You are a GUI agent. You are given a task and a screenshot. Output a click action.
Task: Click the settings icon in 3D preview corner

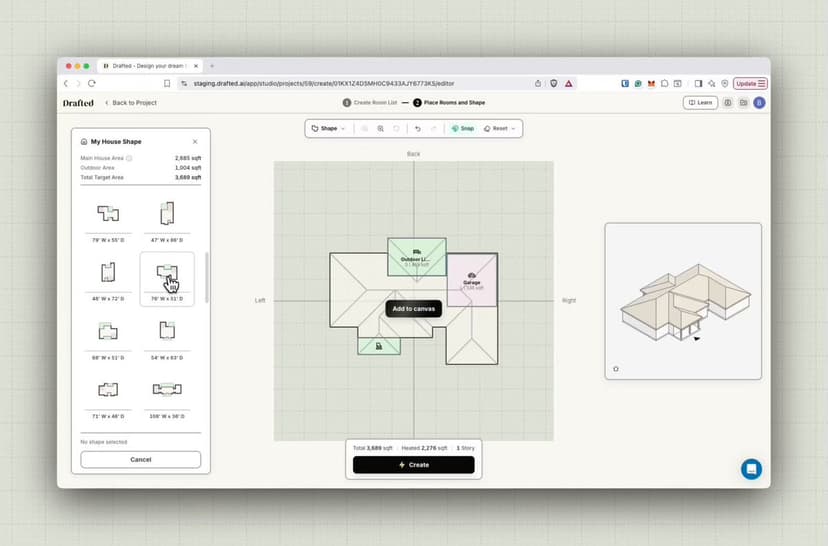click(x=616, y=369)
